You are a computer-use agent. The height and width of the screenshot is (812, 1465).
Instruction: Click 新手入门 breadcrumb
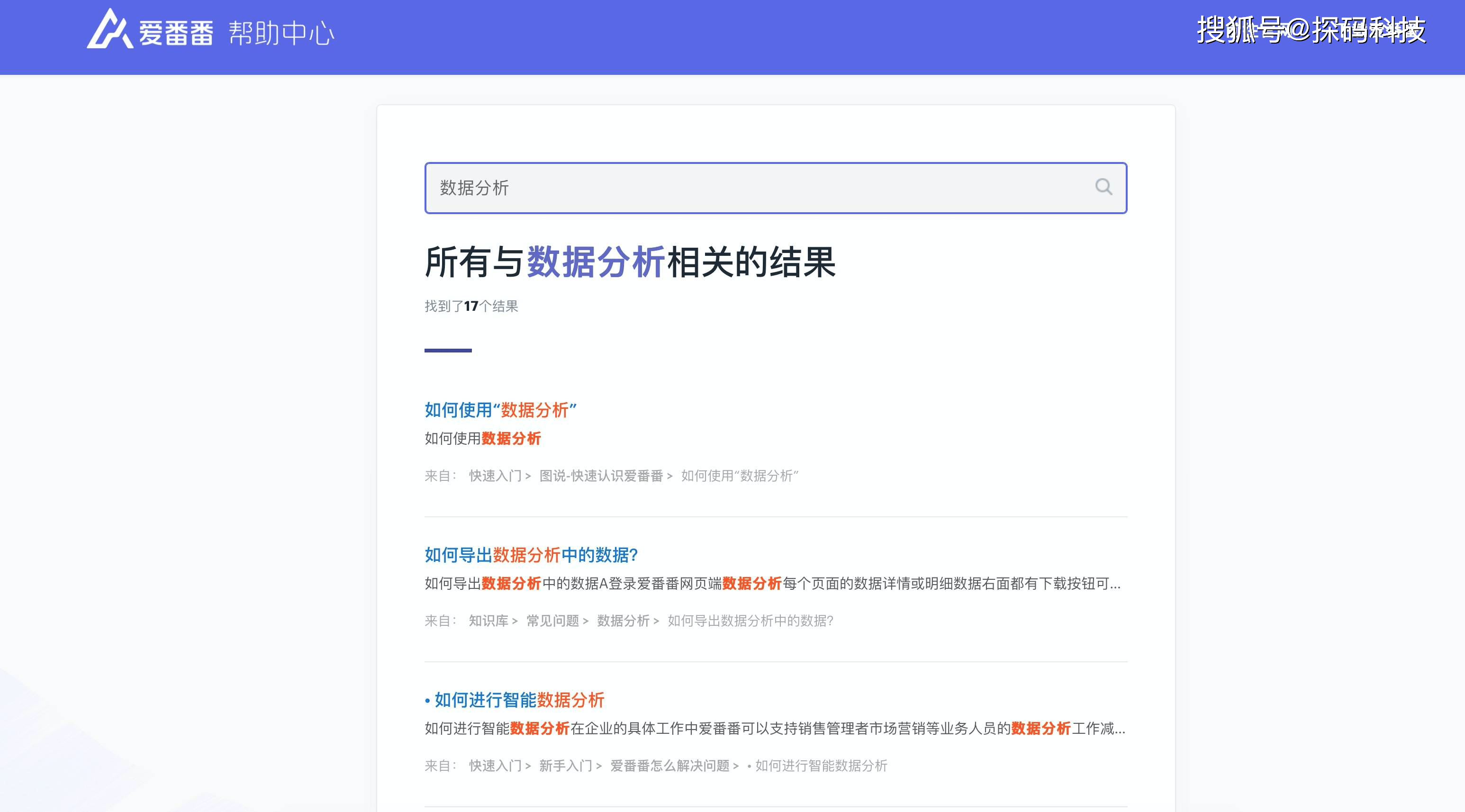[x=565, y=766]
